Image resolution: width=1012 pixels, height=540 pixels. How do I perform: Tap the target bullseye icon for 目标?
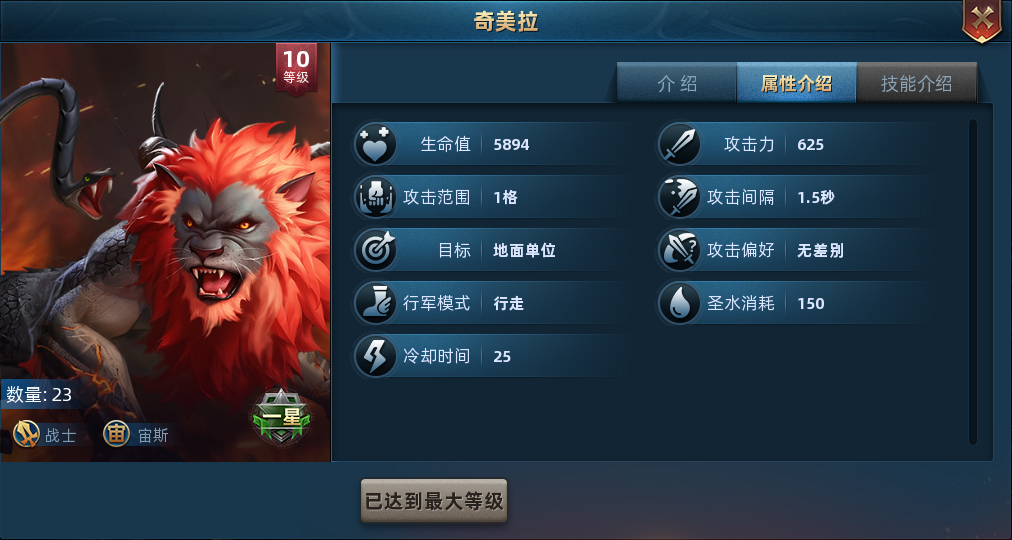[375, 250]
